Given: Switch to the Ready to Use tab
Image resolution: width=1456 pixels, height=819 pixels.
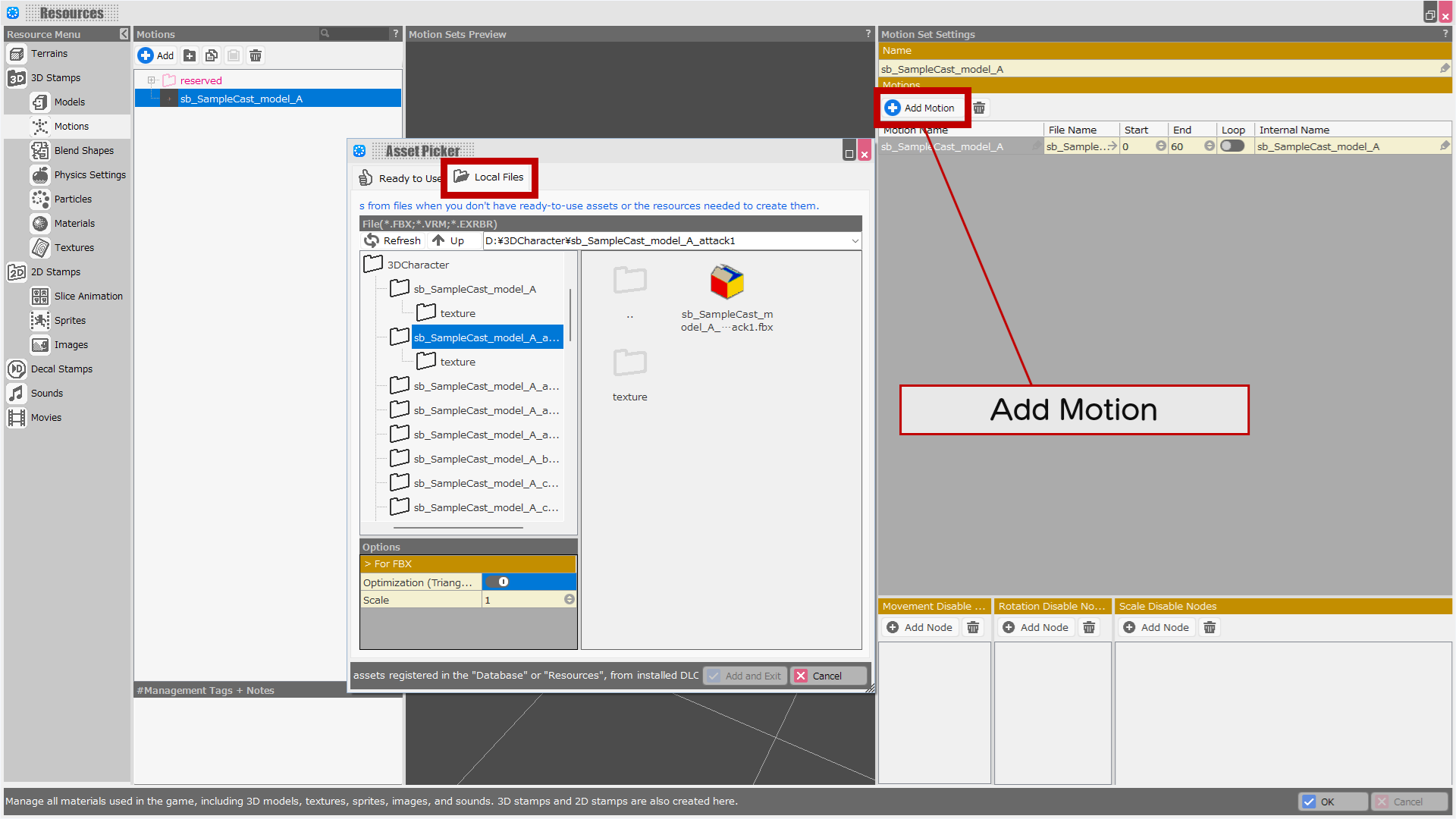Looking at the screenshot, I should pyautogui.click(x=400, y=178).
